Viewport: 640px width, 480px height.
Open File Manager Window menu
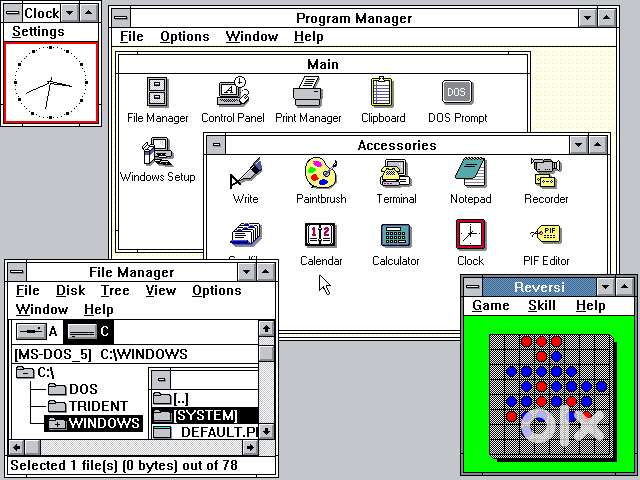click(x=42, y=309)
